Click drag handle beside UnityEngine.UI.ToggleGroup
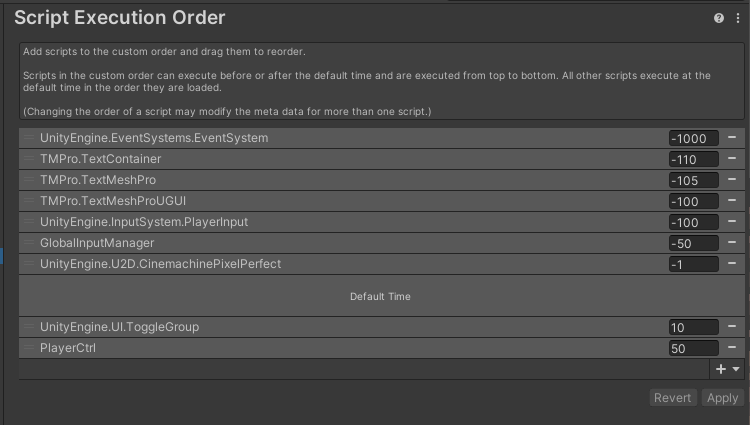Image resolution: width=750 pixels, height=425 pixels. coord(29,327)
